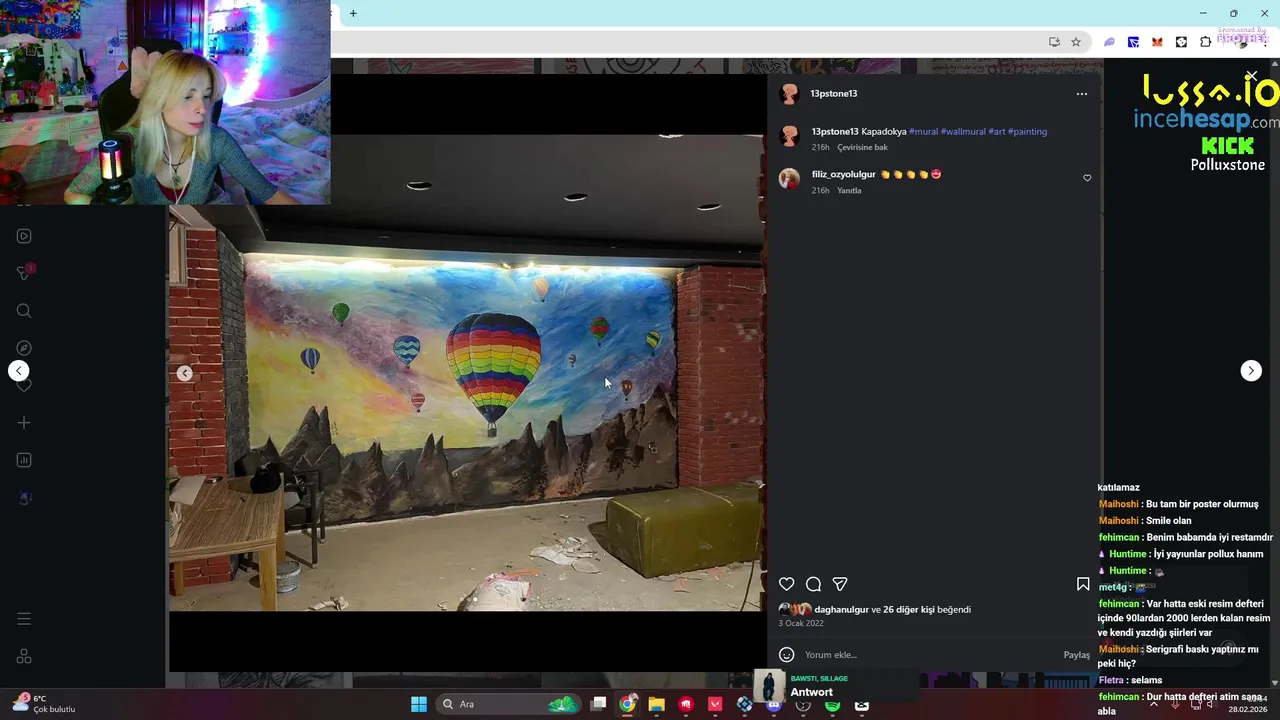Bookmark this page with star icon
This screenshot has width=1280, height=720.
(1076, 42)
